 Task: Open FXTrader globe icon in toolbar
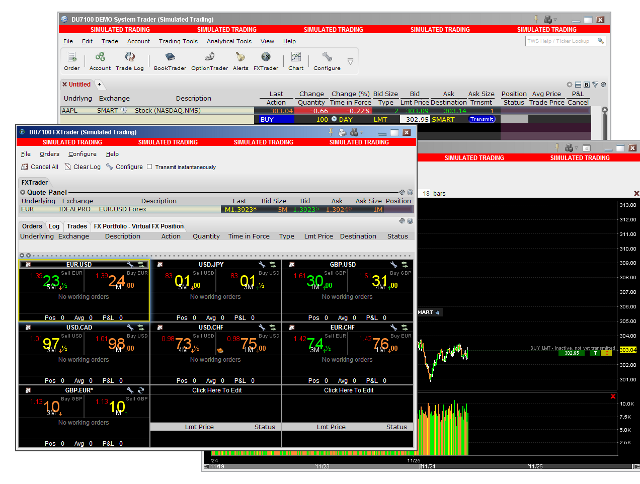pyautogui.click(x=266, y=61)
